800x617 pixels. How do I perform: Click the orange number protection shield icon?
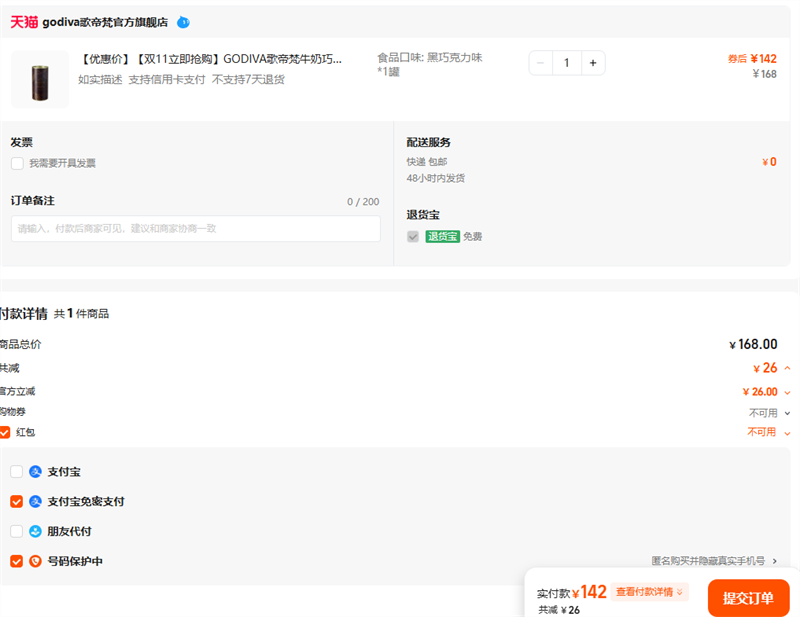coord(35,561)
